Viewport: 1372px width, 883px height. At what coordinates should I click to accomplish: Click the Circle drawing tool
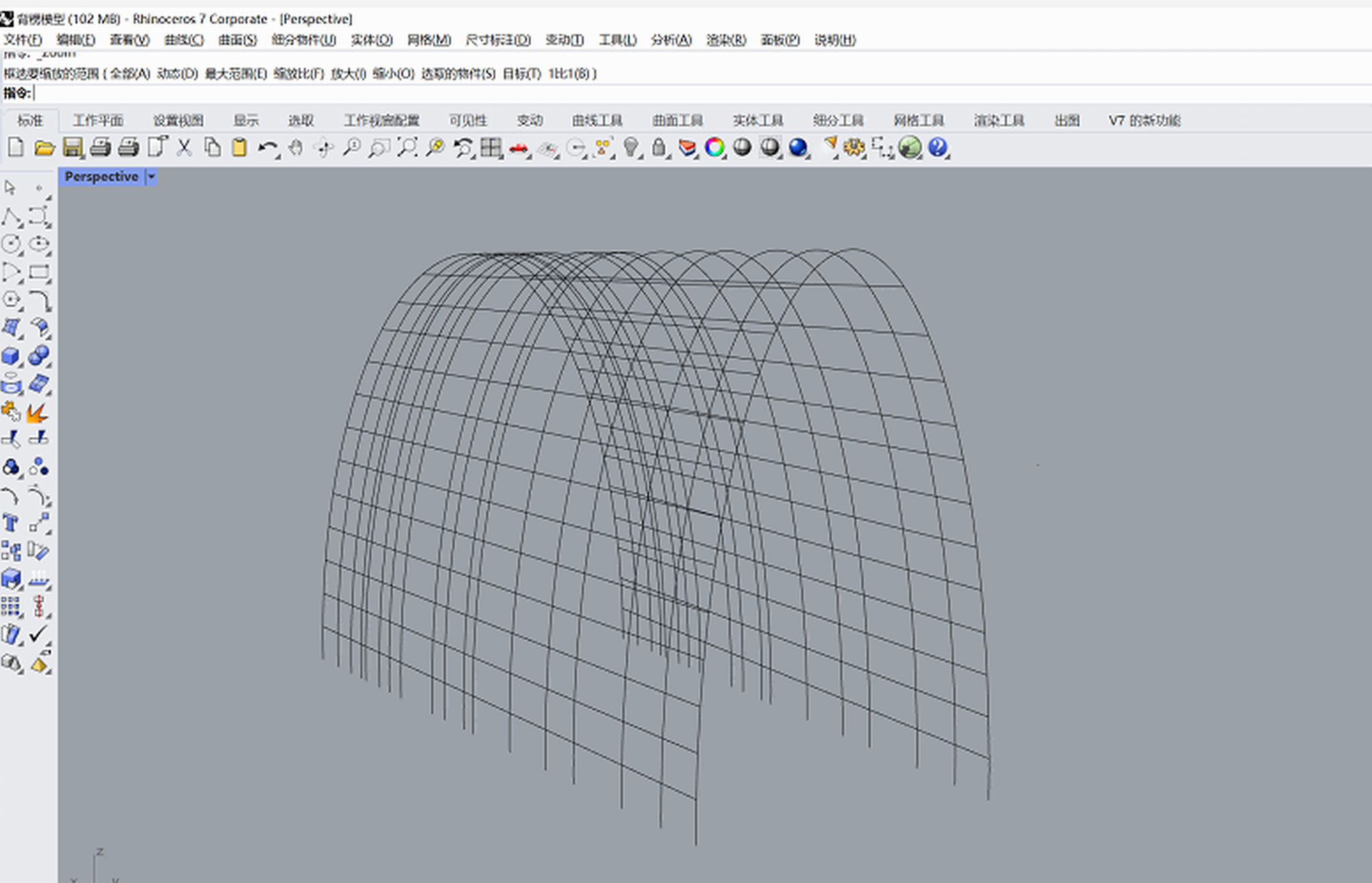(11, 245)
